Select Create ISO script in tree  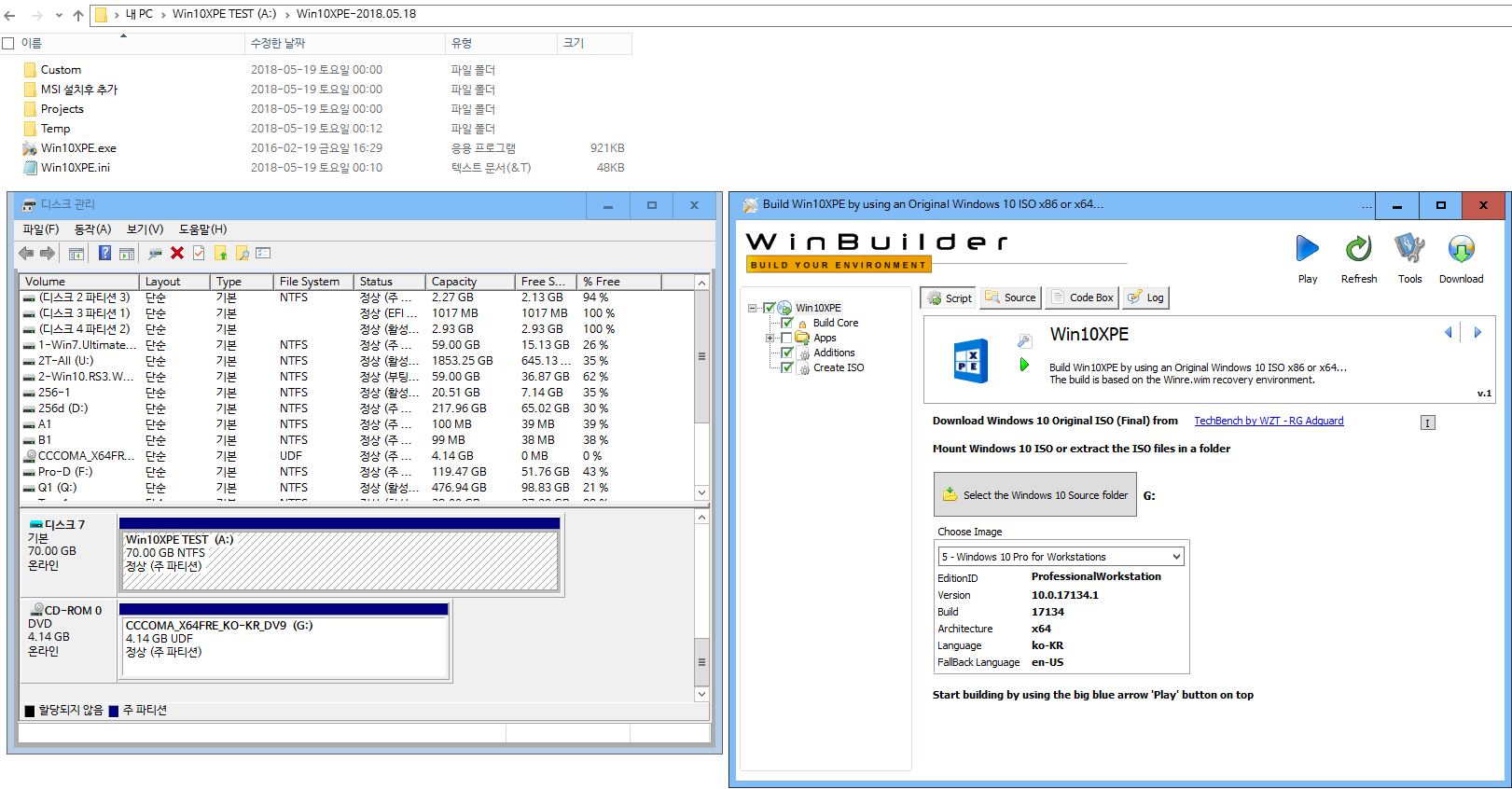tap(838, 367)
